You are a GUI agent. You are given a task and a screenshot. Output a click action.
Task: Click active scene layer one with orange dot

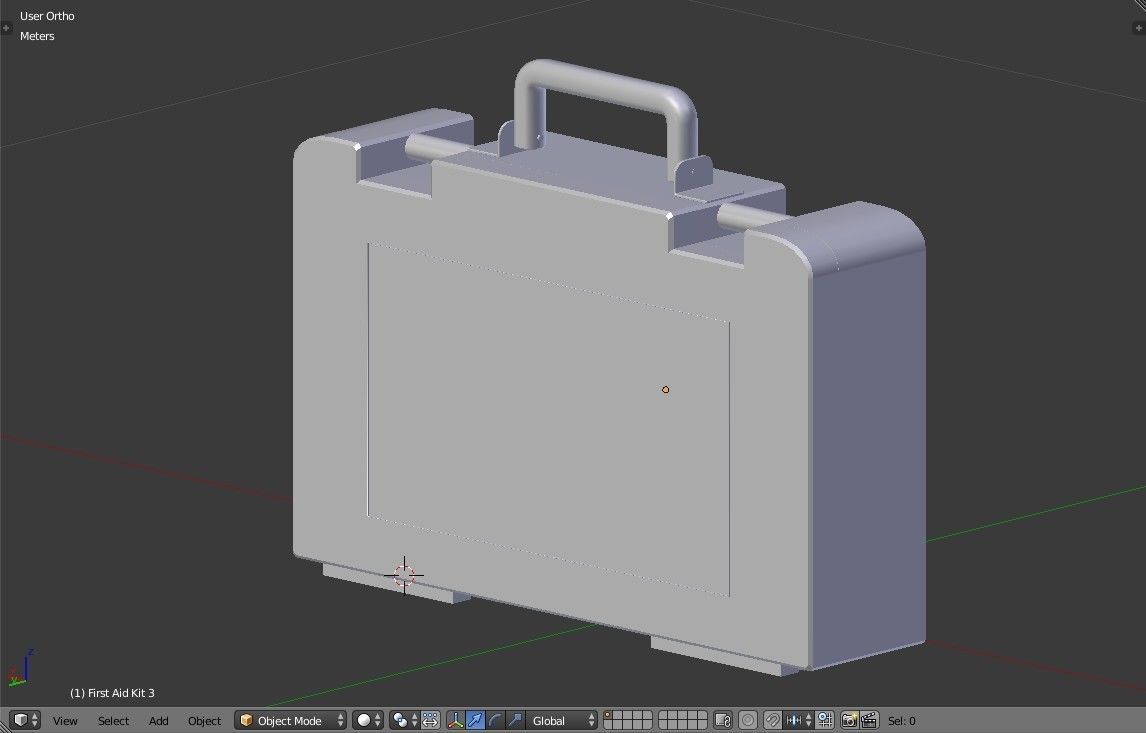point(608,716)
